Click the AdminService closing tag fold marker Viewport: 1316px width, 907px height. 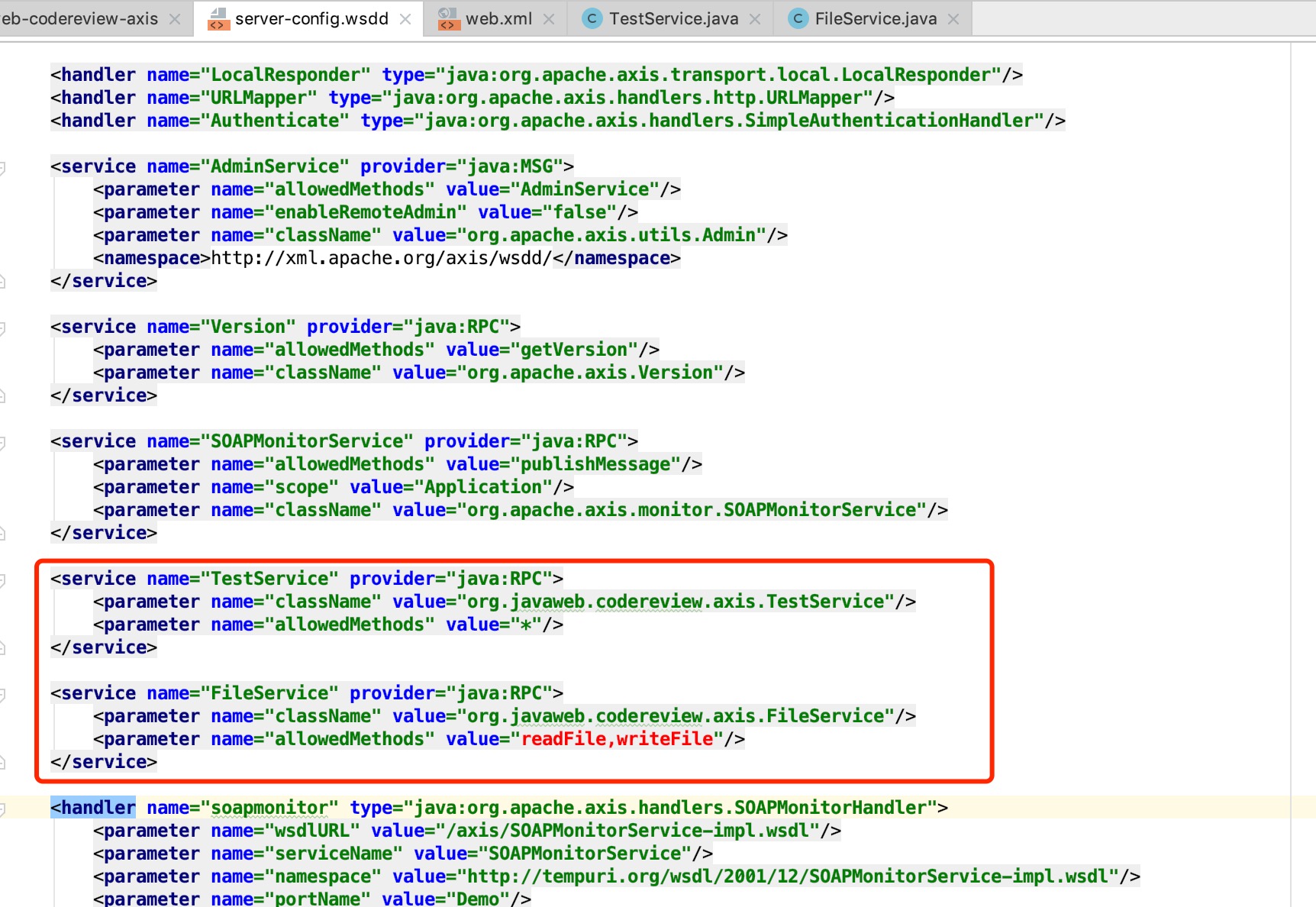(x=2, y=282)
